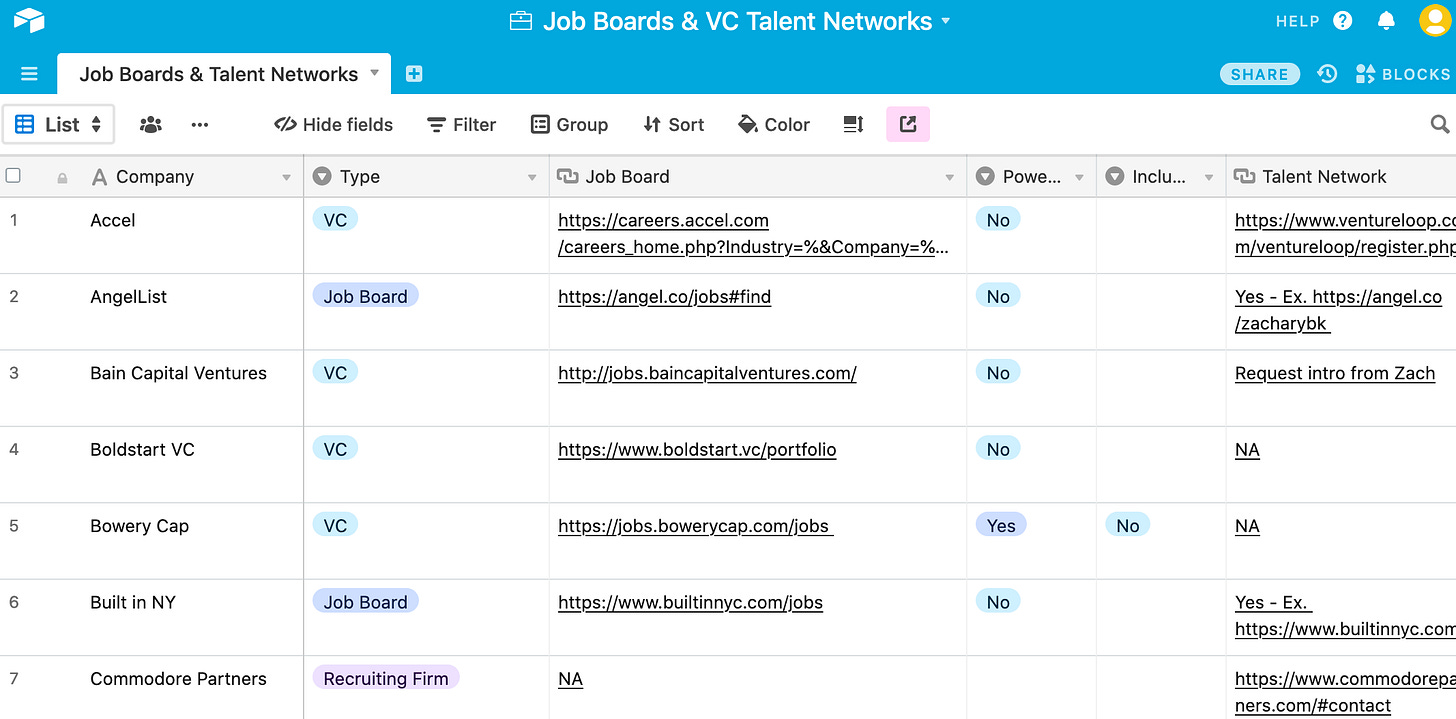Viewport: 1456px width, 719px height.
Task: Open jobs.baincapitalventures.com link
Action: point(707,373)
